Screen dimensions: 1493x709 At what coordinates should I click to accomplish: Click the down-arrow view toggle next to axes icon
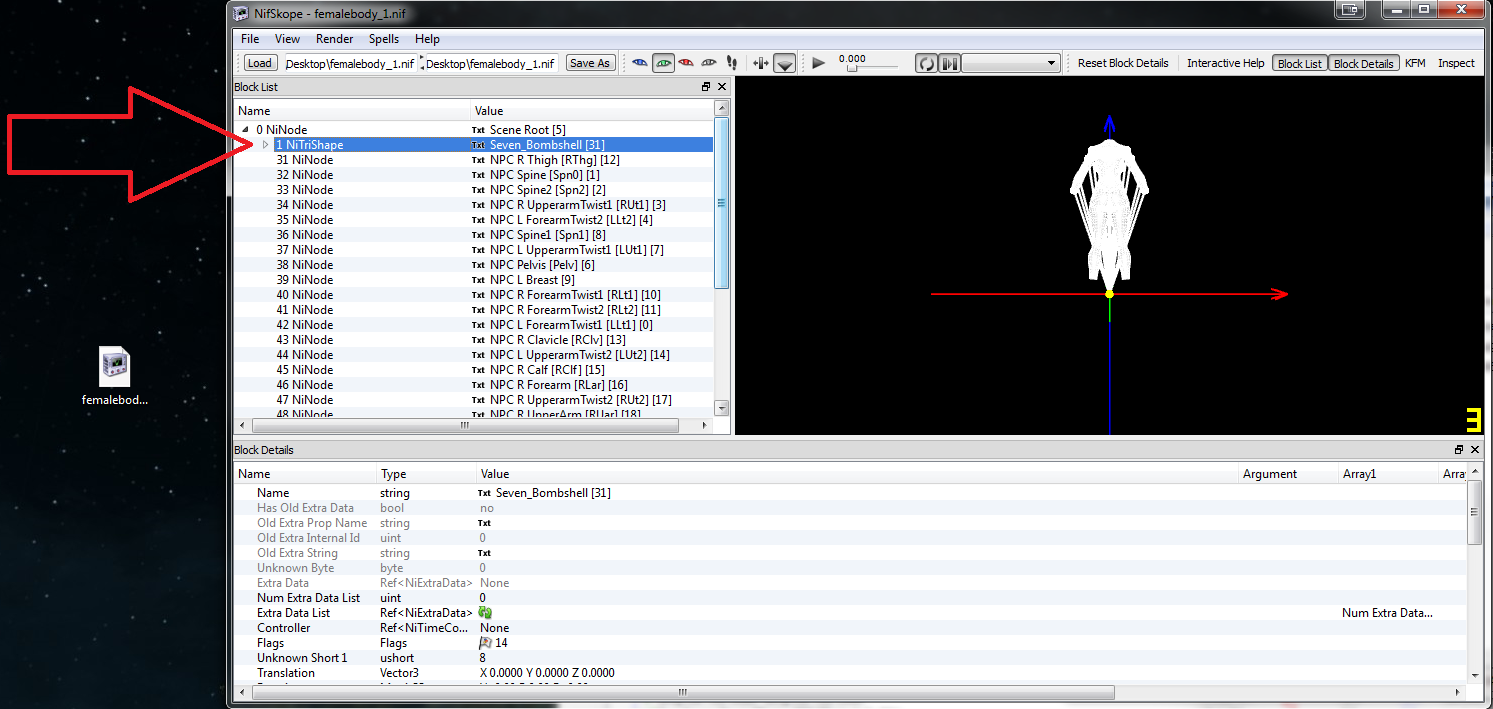[x=785, y=62]
